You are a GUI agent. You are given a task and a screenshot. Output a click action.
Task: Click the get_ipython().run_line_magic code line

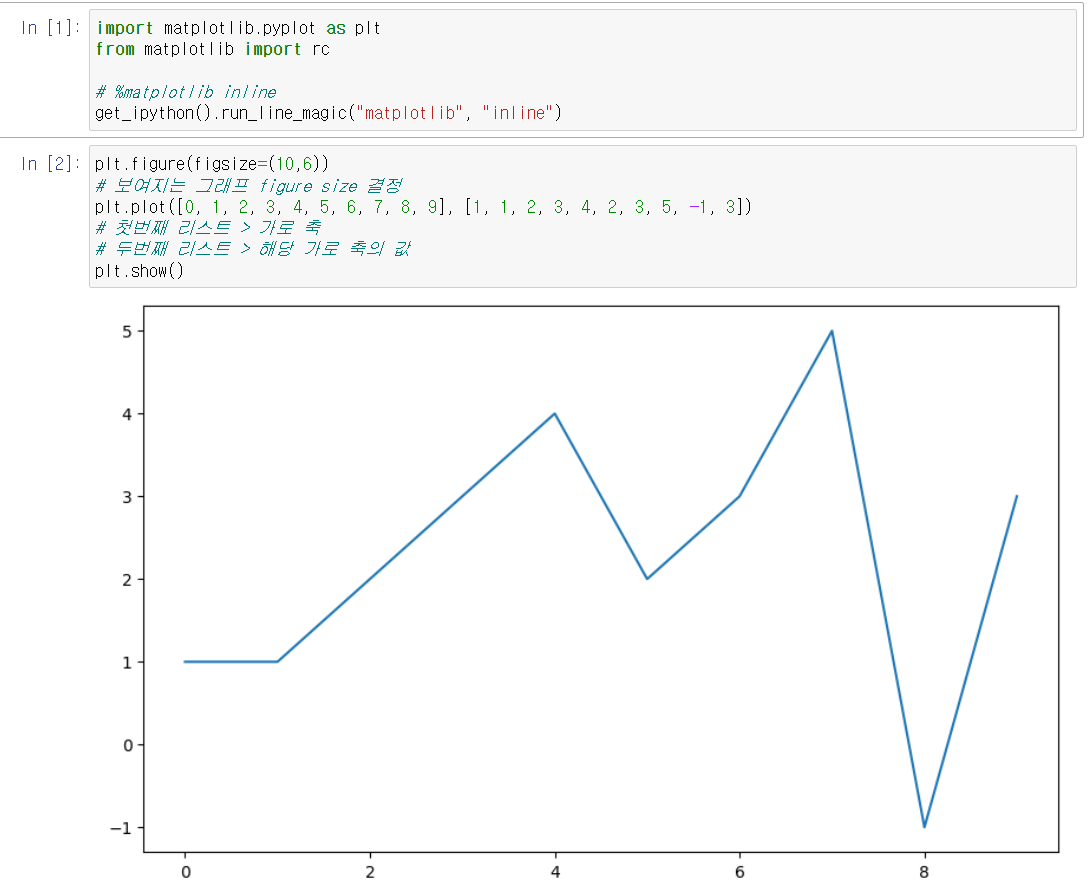click(329, 113)
